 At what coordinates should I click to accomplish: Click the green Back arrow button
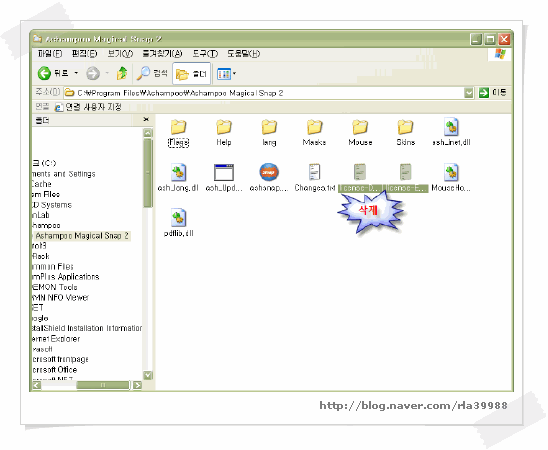[44, 73]
